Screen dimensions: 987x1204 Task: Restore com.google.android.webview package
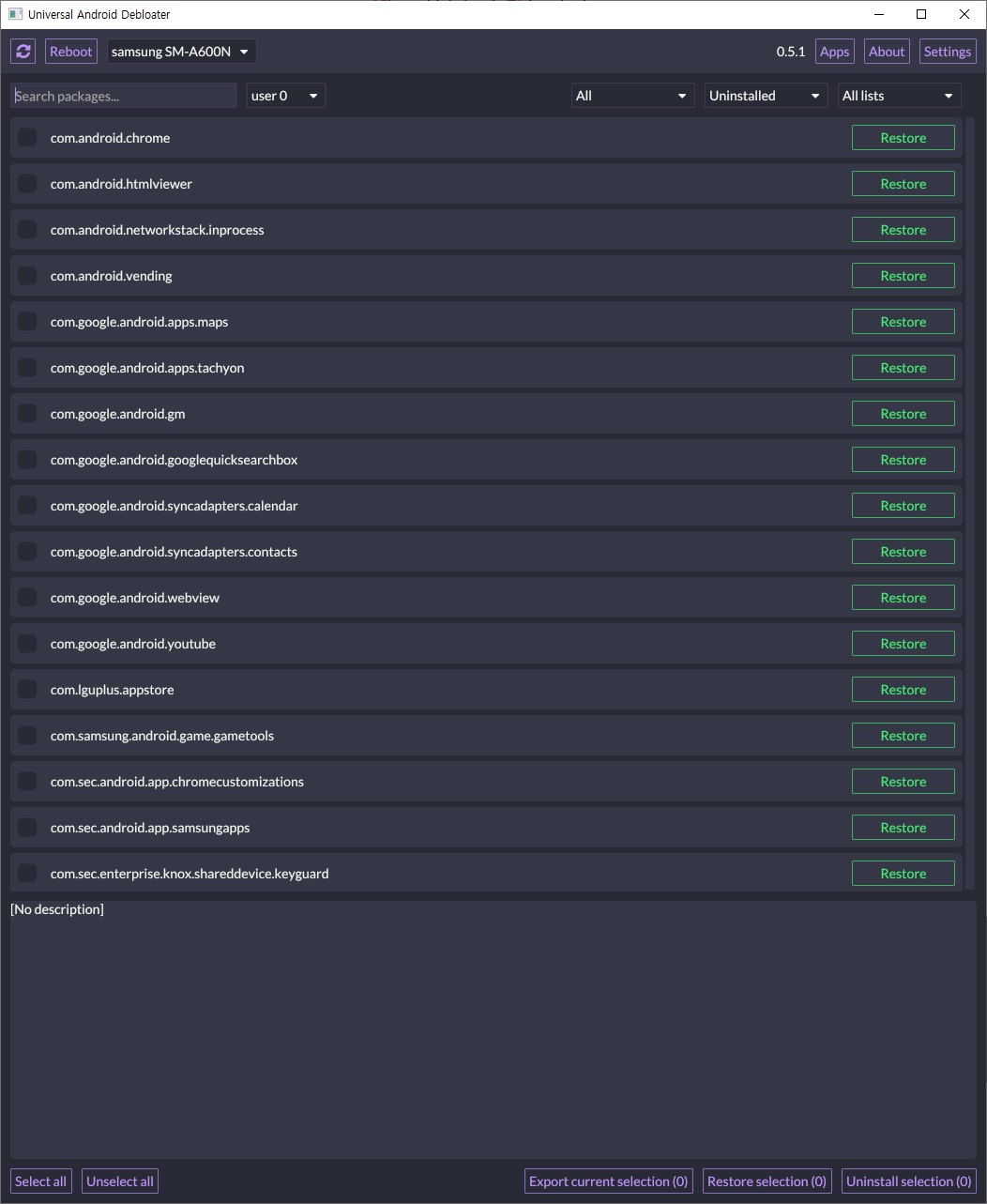903,598
